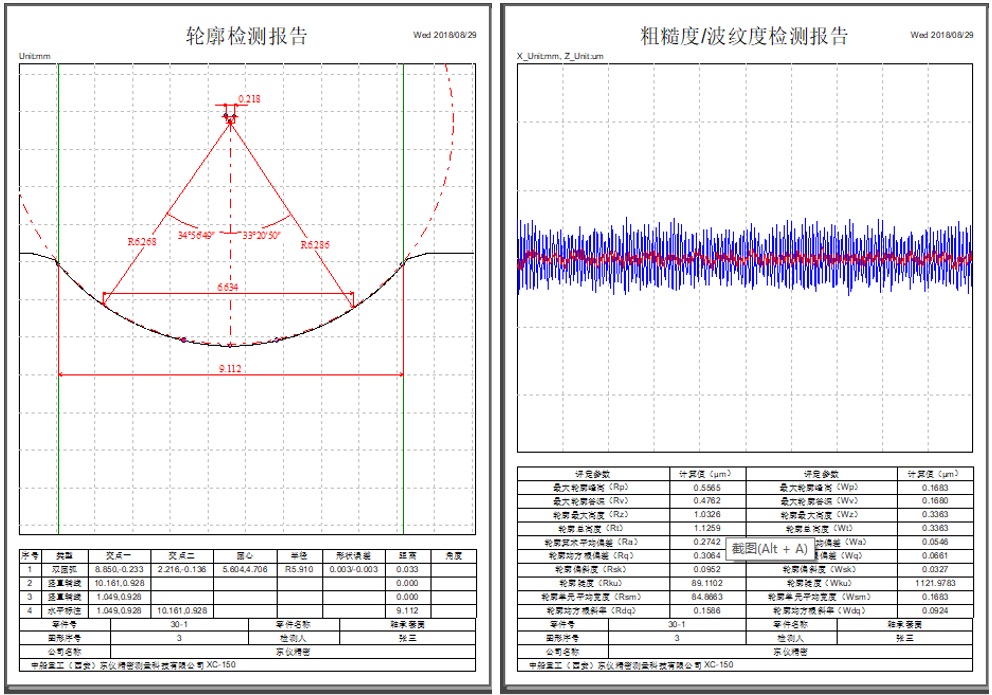Click the 截图(Alt + A) screenshot tooltip
The width and height of the screenshot is (992, 695).
769,548
